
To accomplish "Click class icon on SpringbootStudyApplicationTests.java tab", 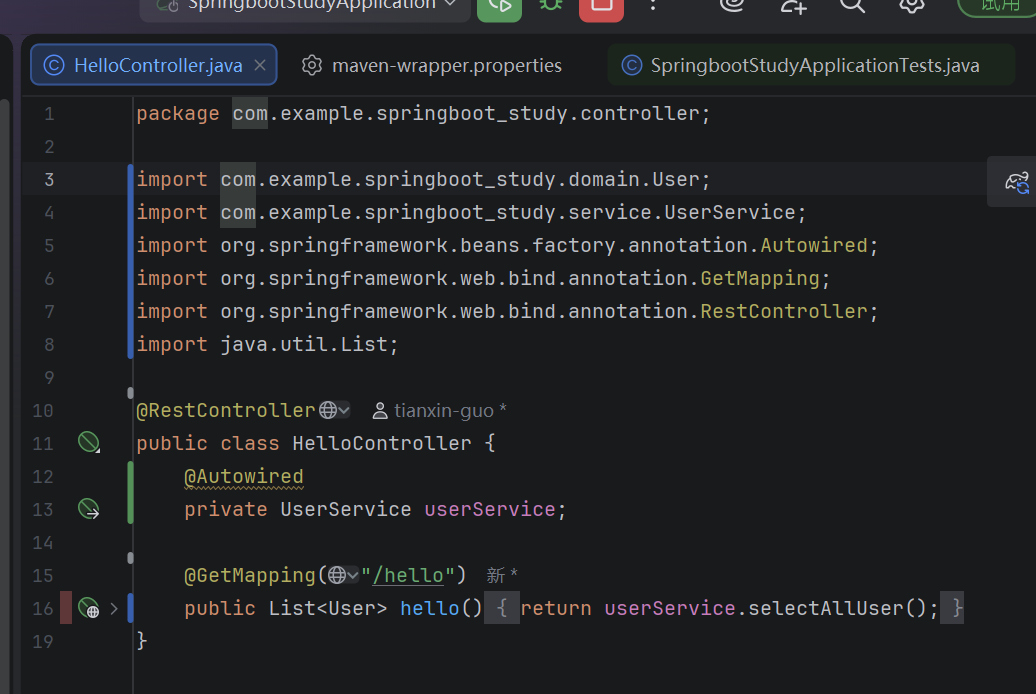I will [632, 65].
